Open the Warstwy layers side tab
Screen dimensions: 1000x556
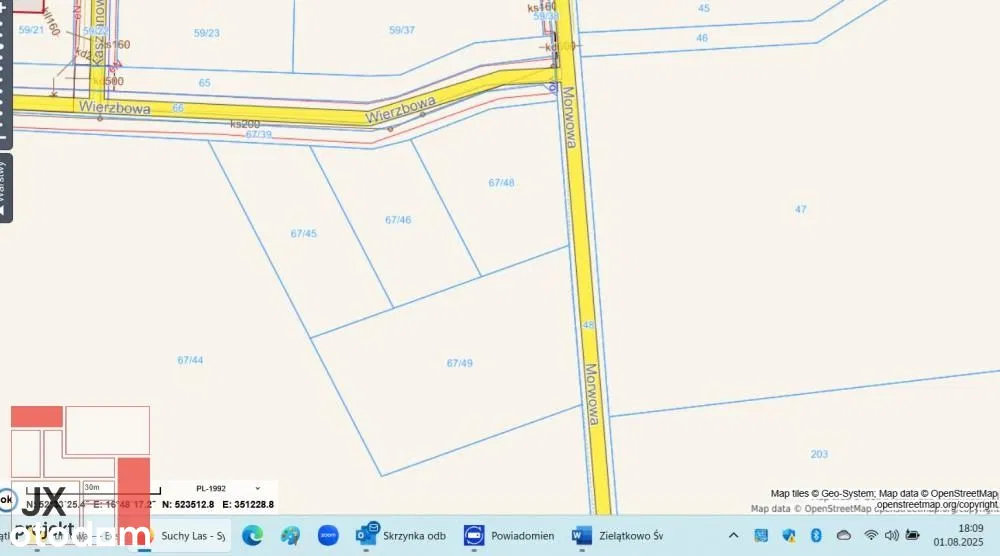point(5,186)
